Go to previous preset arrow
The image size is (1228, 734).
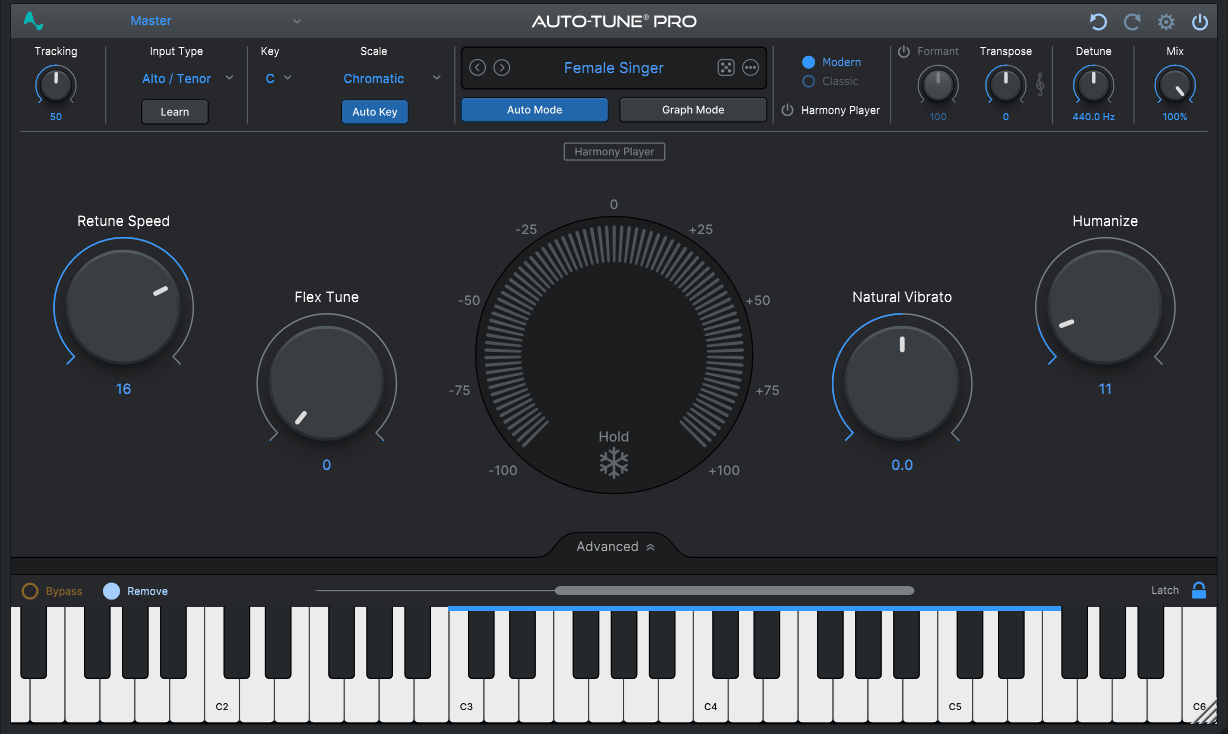pos(477,68)
